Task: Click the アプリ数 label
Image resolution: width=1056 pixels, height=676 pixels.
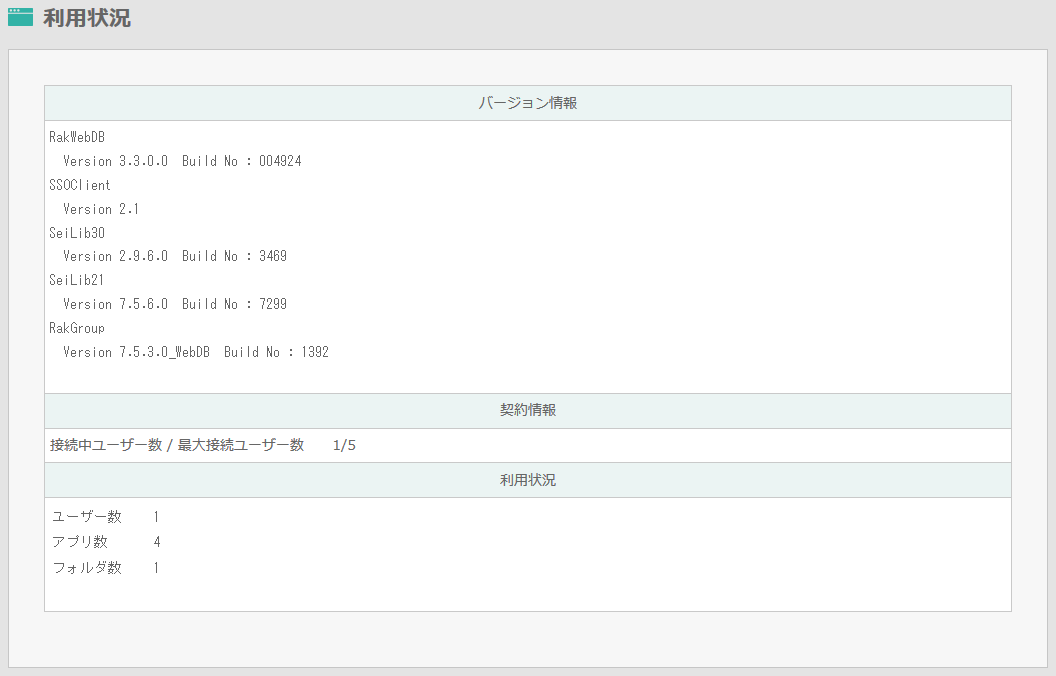Action: coord(80,541)
